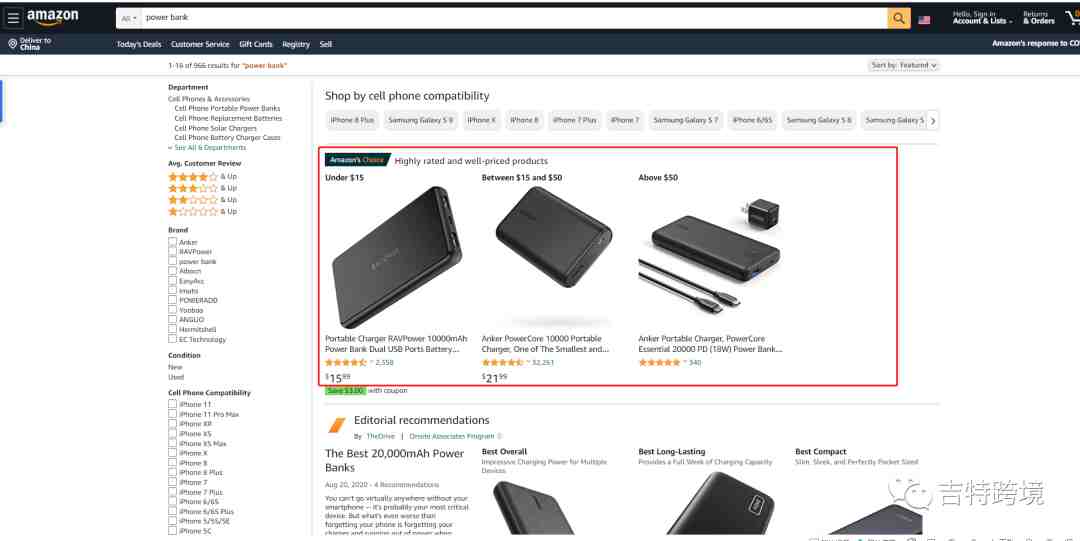Click the orange search magnifier button
Screen dimensions: 1080x541
tap(899, 19)
